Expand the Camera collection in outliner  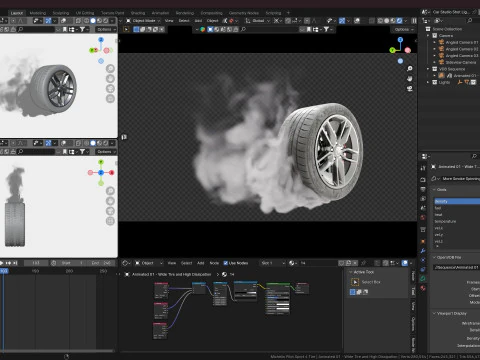[x=428, y=35]
